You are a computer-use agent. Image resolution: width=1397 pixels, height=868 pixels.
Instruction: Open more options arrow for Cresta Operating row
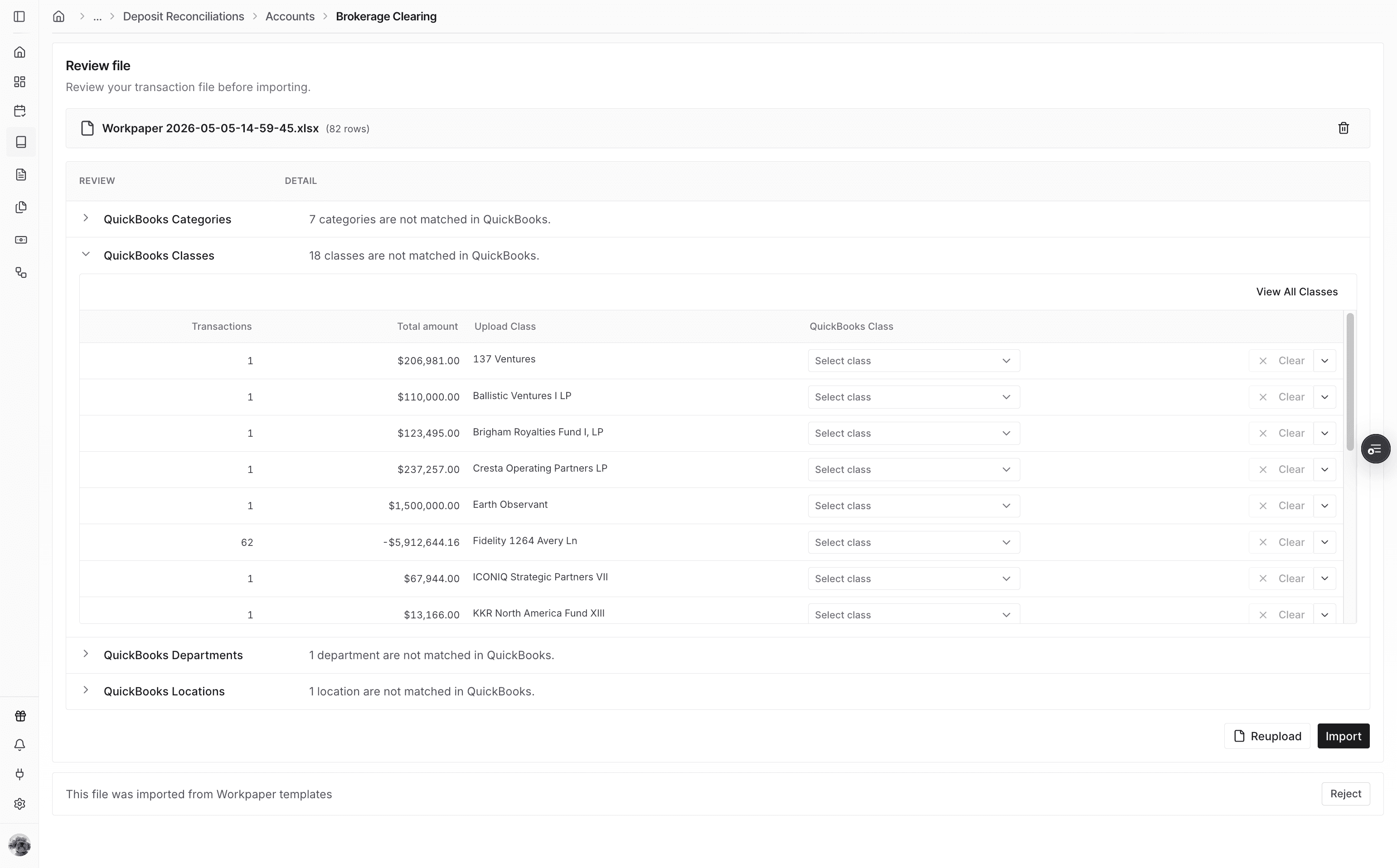(x=1324, y=470)
